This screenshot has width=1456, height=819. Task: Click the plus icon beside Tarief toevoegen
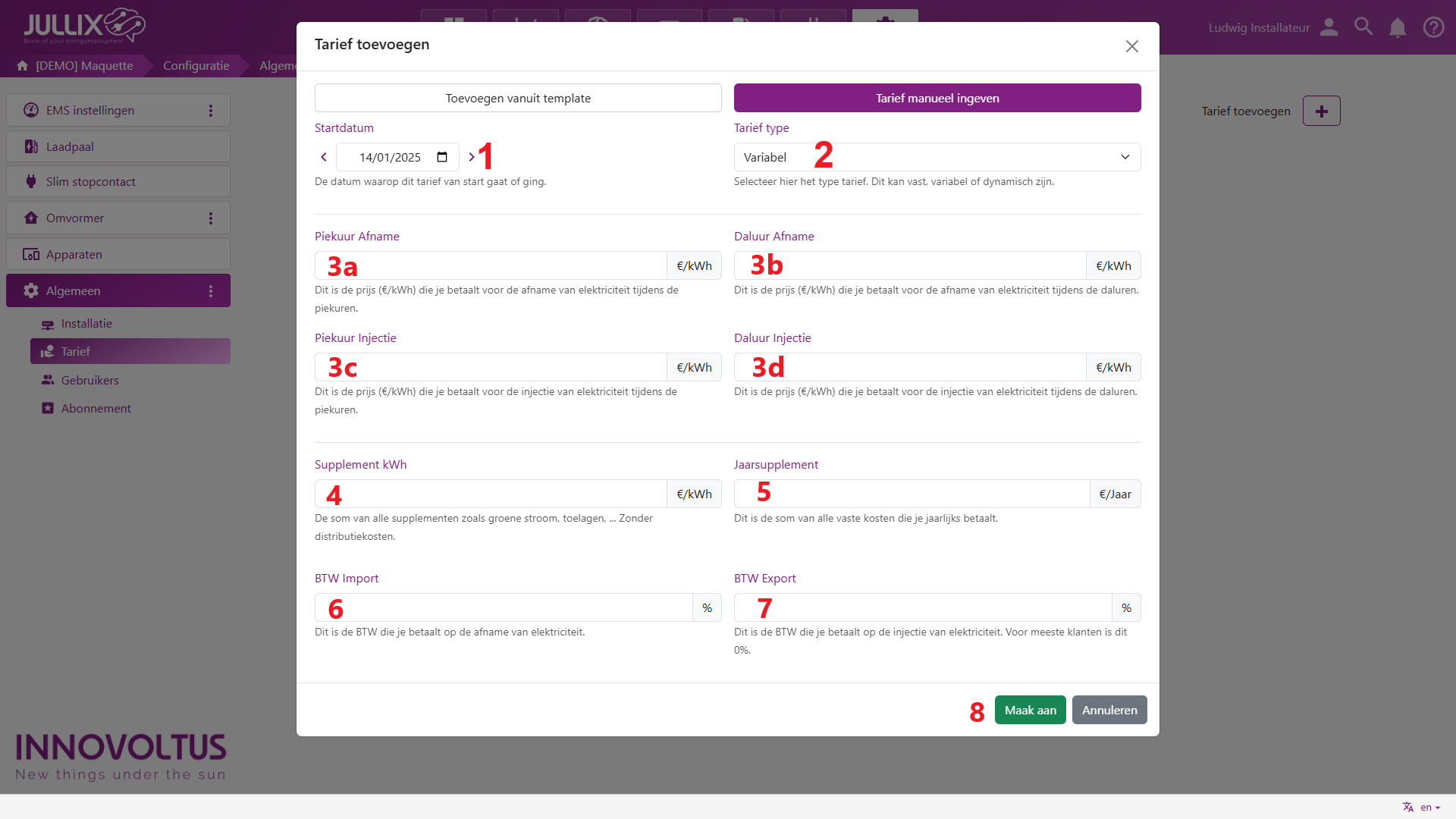tap(1321, 111)
